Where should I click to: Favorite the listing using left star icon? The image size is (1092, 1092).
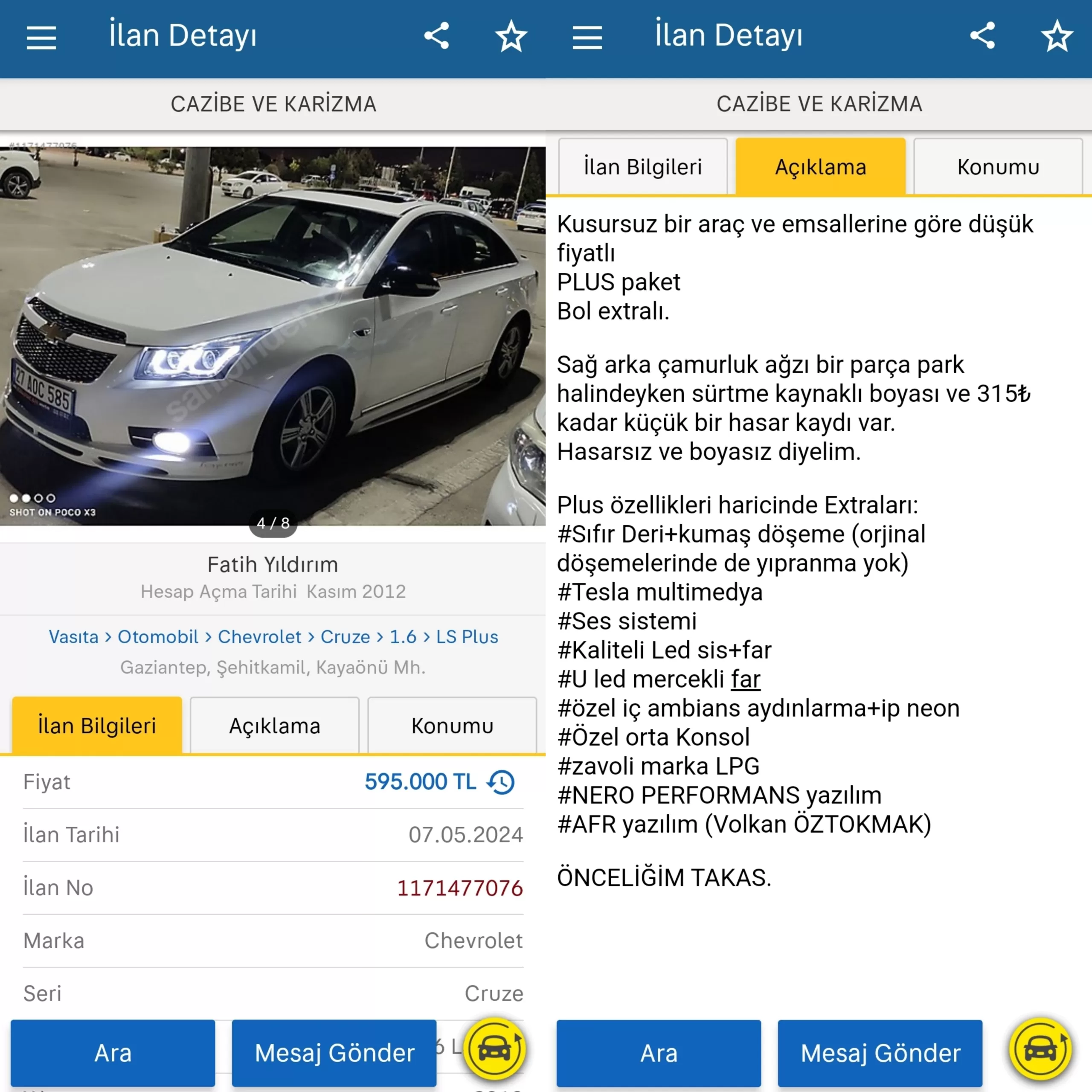pos(511,36)
